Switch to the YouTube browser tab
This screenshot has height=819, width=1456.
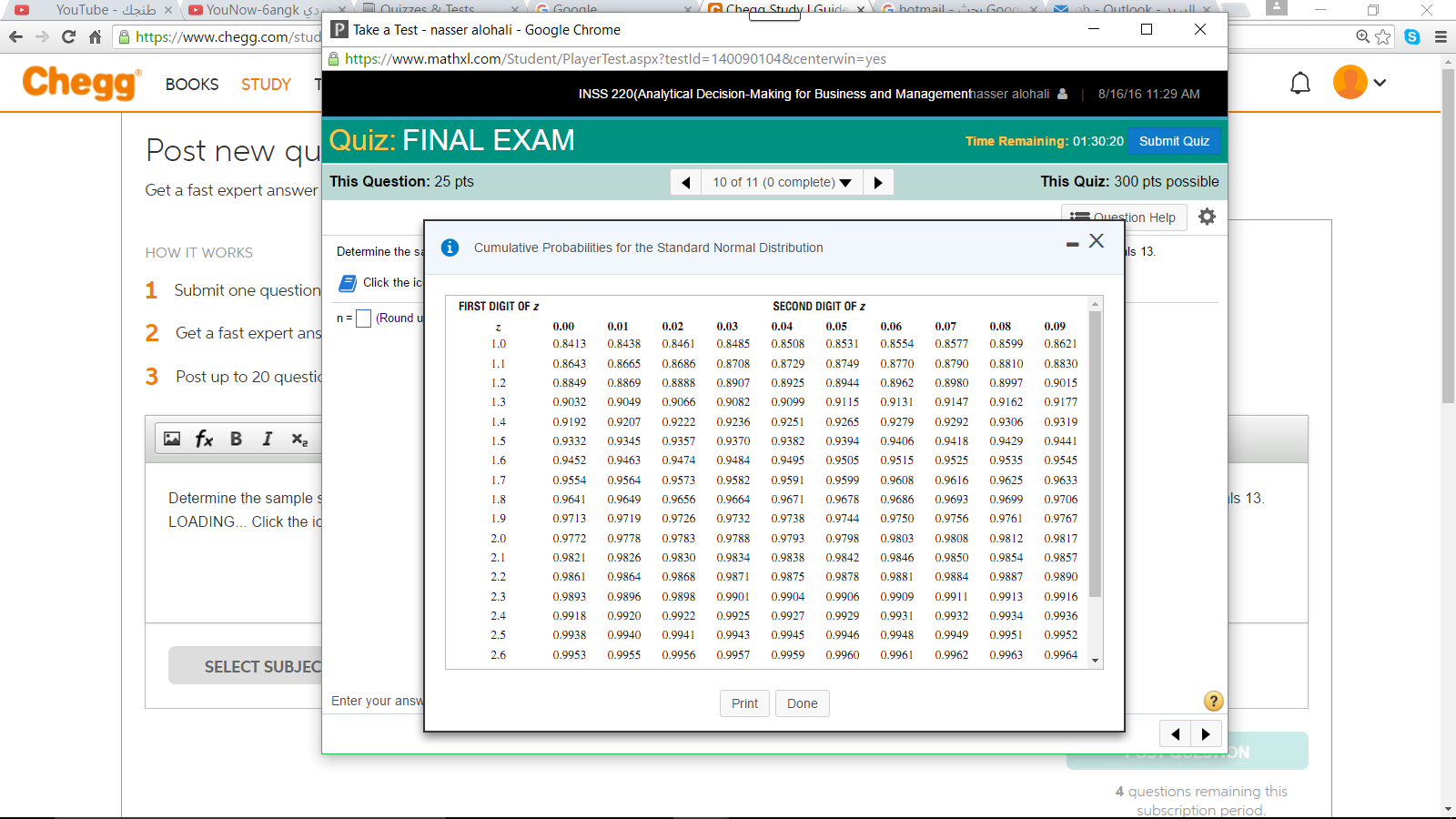click(86, 11)
